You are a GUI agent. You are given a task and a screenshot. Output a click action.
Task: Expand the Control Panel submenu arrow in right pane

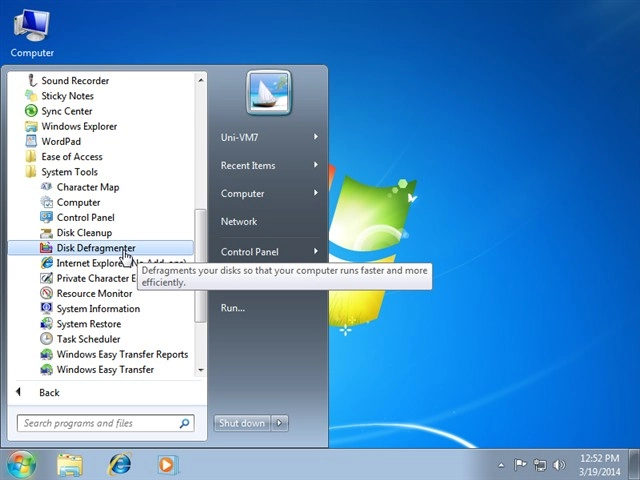tap(316, 251)
